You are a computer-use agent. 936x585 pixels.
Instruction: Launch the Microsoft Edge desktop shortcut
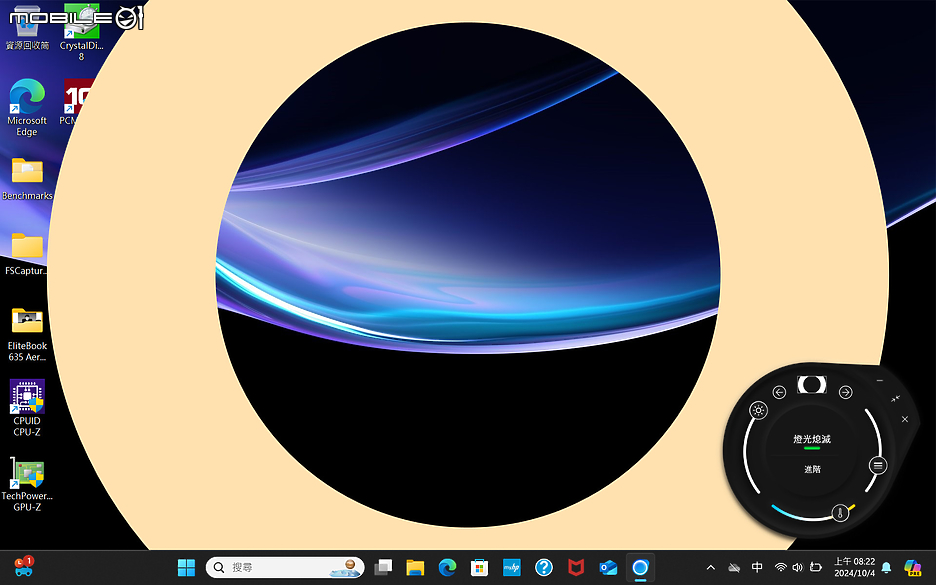tap(27, 107)
